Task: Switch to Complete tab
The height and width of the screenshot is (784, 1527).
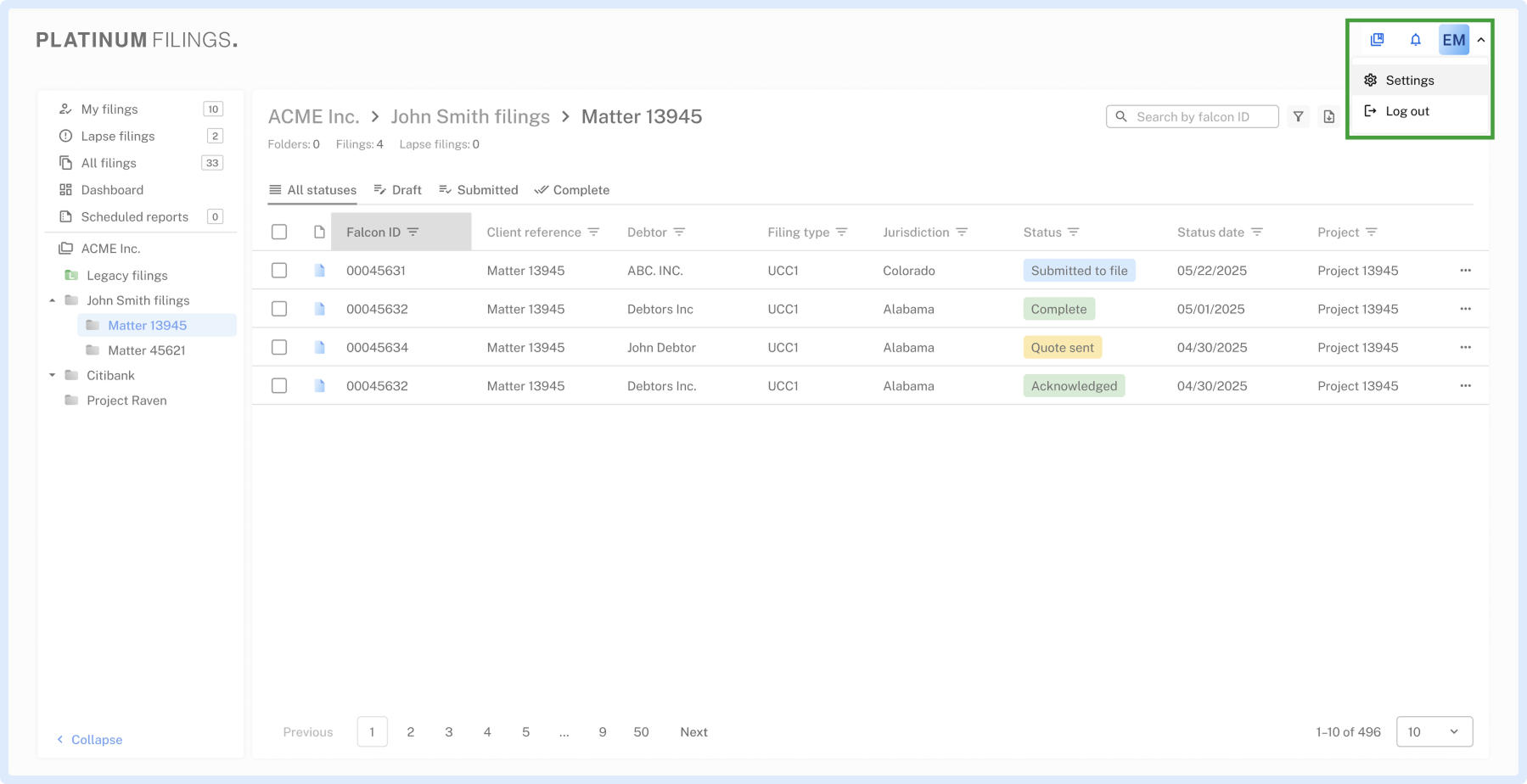Action: (x=571, y=190)
